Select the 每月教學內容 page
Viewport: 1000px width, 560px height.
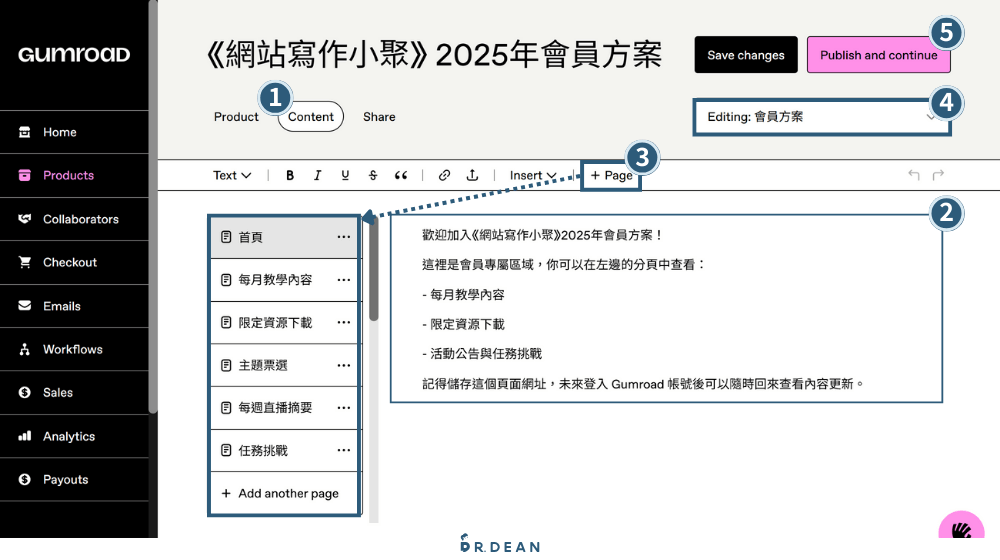(285, 280)
